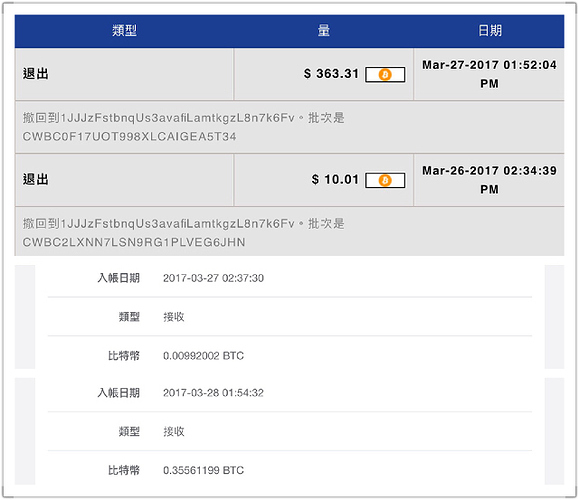The image size is (578, 500).
Task: Click the 0.00992002 BTC amount
Action: point(203,356)
